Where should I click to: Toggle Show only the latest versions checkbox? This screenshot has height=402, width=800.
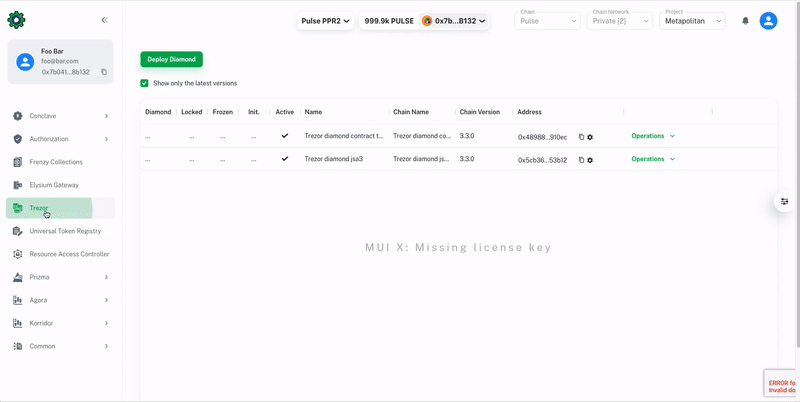coord(145,83)
